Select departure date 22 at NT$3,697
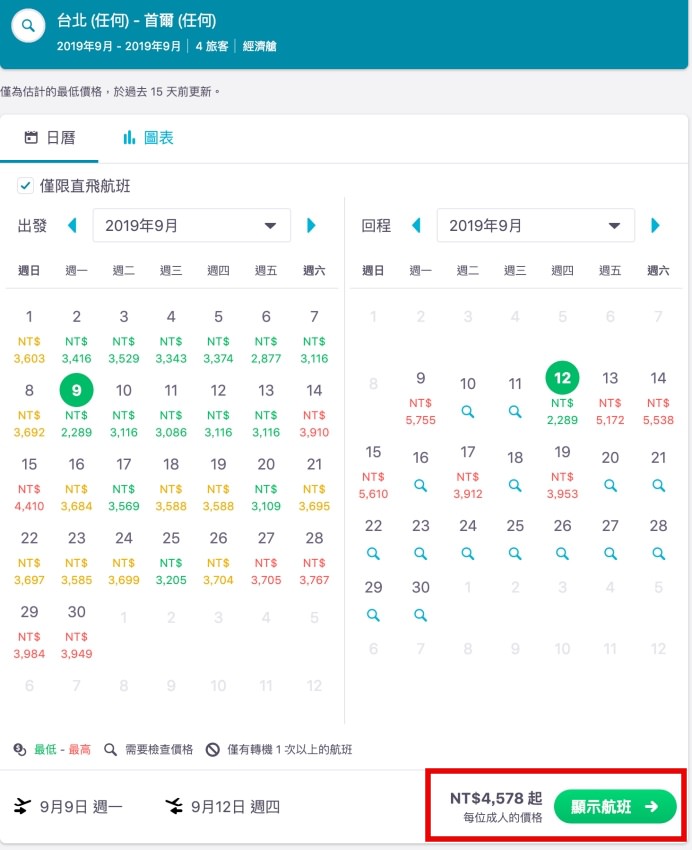The width and height of the screenshot is (692, 850). [29, 557]
